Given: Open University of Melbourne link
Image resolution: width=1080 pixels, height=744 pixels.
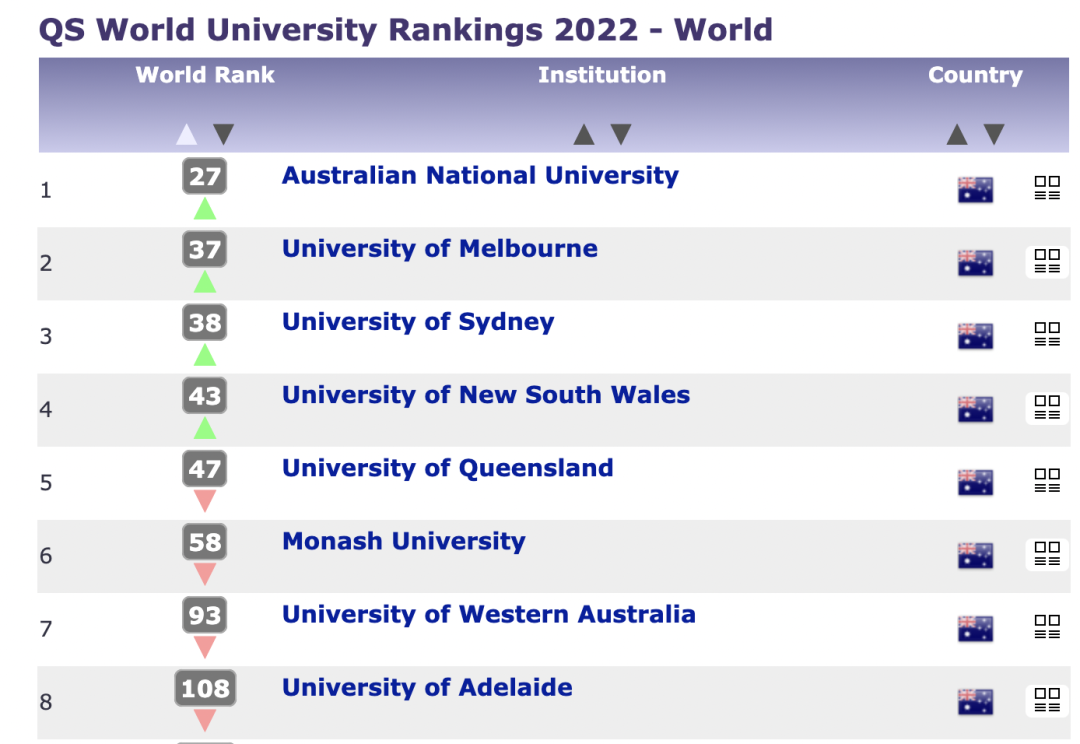Looking at the screenshot, I should (440, 249).
